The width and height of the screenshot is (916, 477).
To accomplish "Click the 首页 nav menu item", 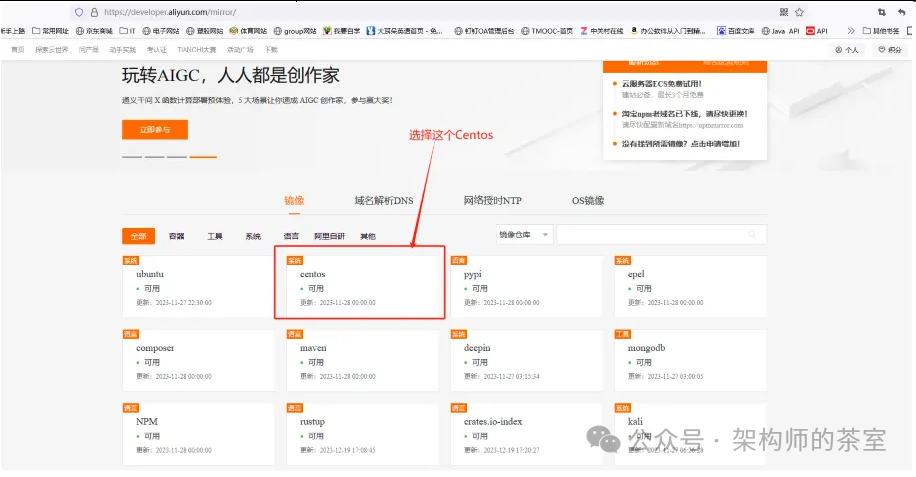I will point(18,50).
